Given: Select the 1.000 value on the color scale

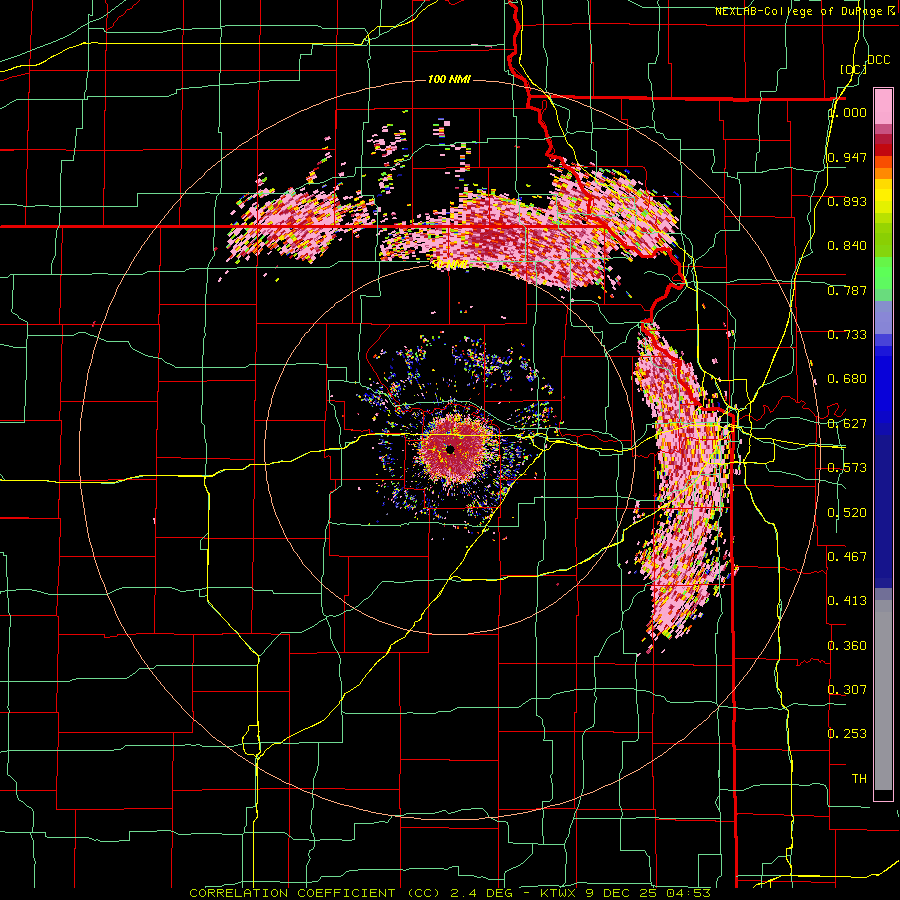Looking at the screenshot, I should pos(847,112).
